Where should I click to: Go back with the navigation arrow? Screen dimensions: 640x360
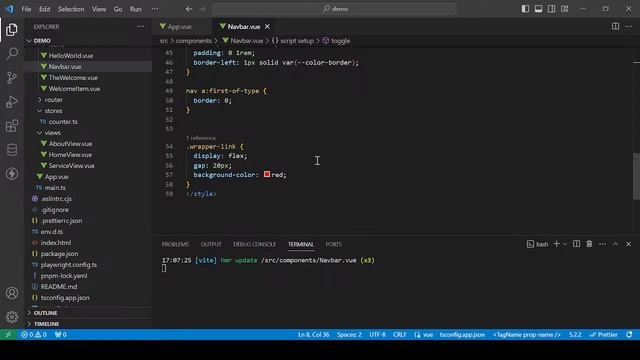[189, 9]
